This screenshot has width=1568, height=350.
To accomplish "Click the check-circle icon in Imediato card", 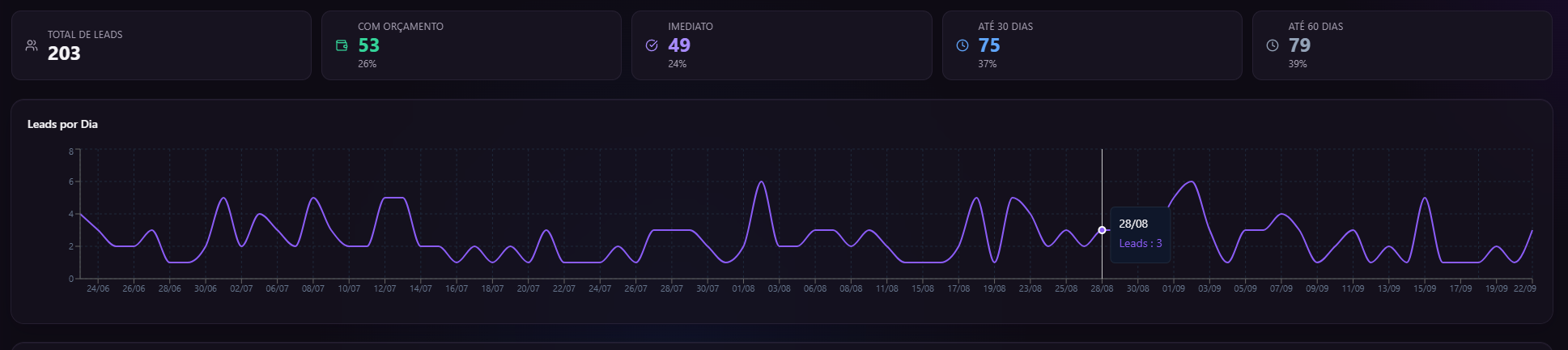I will tap(652, 45).
